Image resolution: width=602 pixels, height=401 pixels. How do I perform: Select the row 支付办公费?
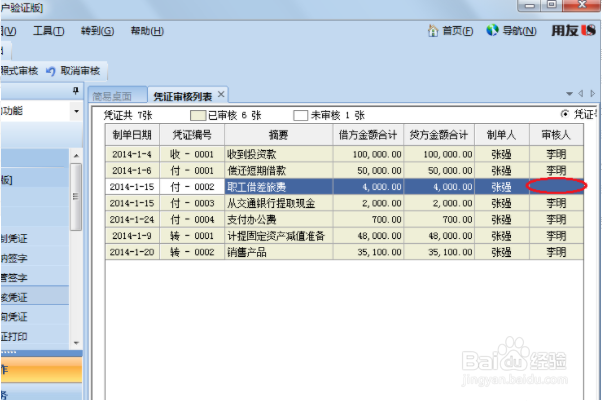click(x=344, y=219)
